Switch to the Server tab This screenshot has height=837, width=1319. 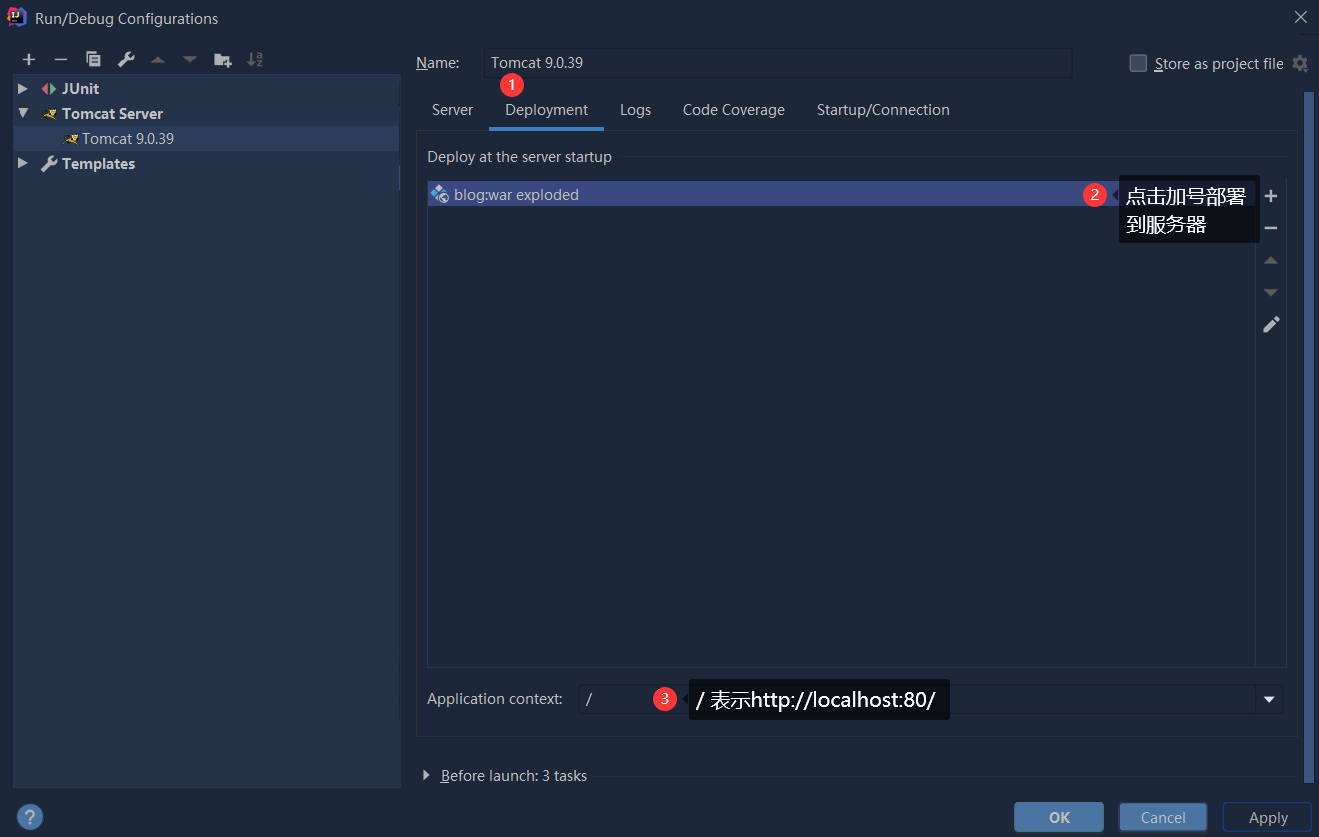(x=452, y=110)
